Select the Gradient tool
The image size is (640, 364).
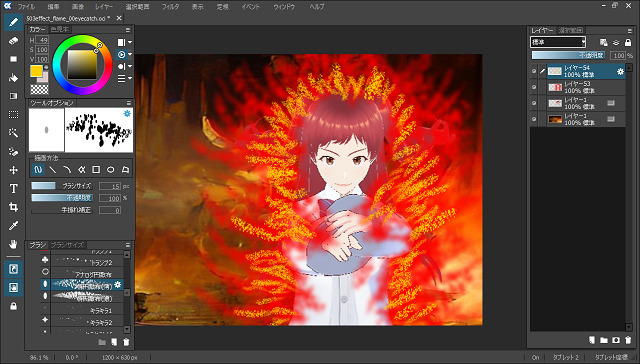(x=13, y=96)
